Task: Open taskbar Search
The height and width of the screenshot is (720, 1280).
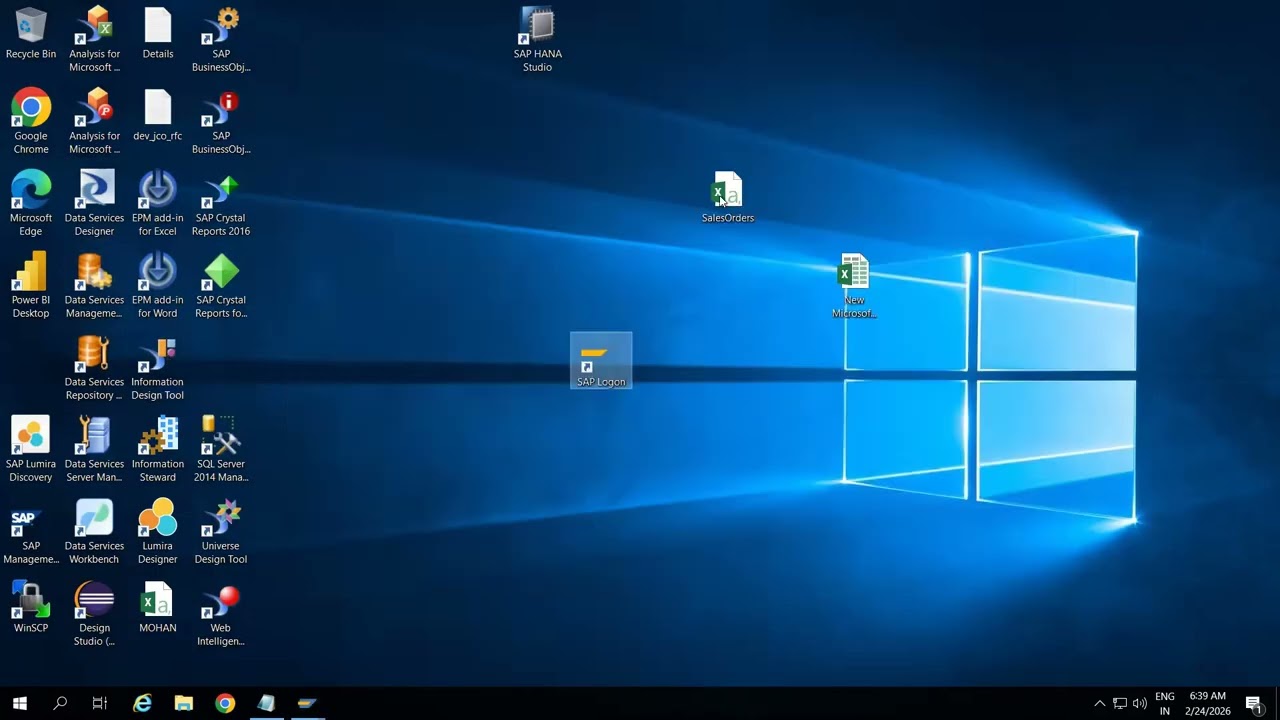Action: point(60,703)
